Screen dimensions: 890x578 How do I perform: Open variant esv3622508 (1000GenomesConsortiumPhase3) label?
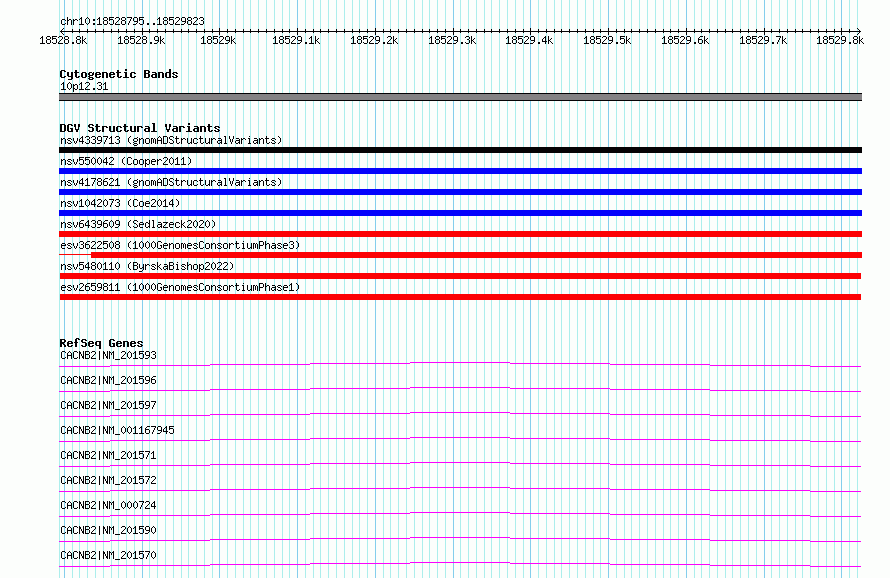(180, 245)
